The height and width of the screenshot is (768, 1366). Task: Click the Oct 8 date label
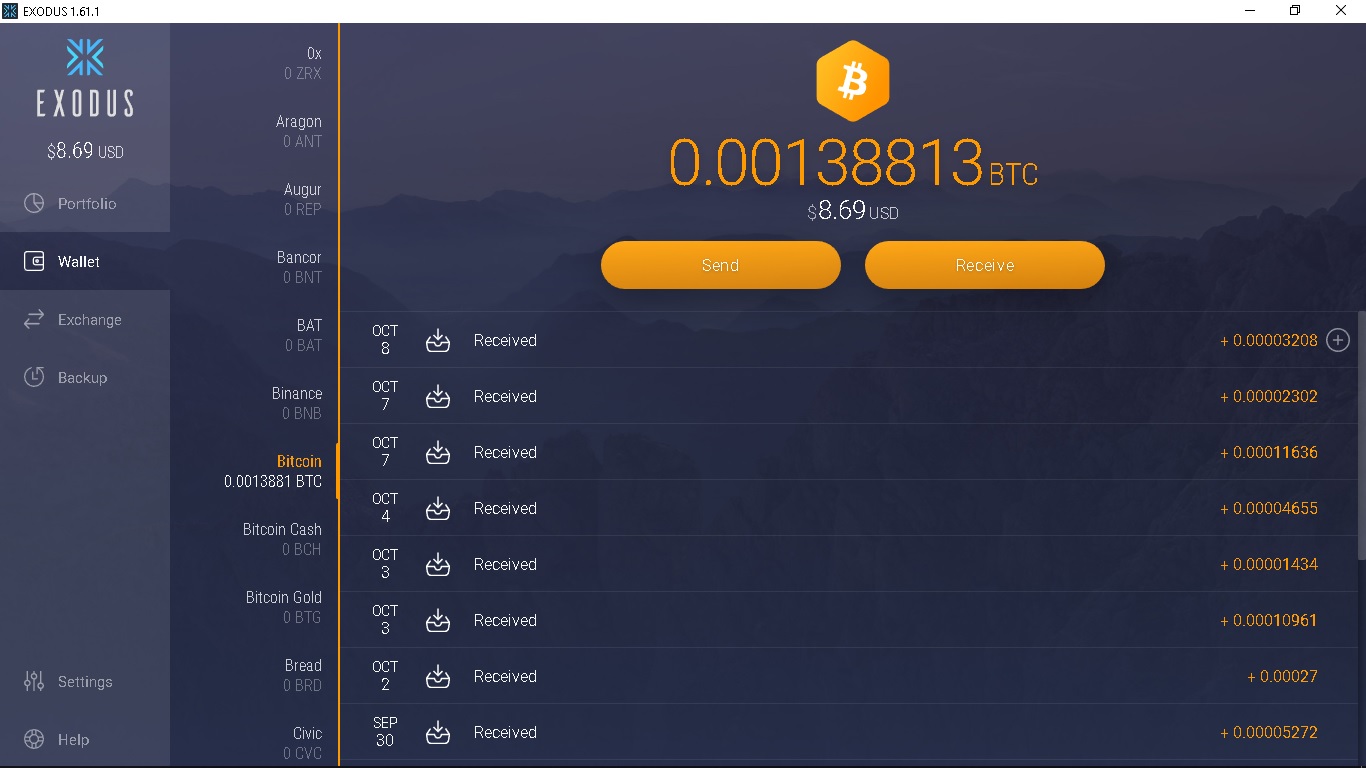tap(385, 340)
